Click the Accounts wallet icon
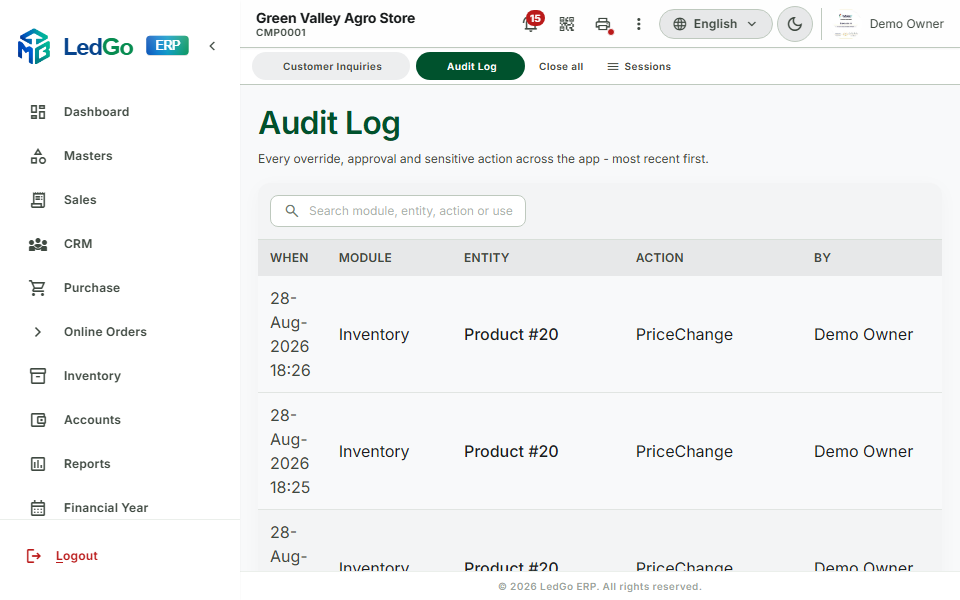The height and width of the screenshot is (600, 960). click(38, 420)
